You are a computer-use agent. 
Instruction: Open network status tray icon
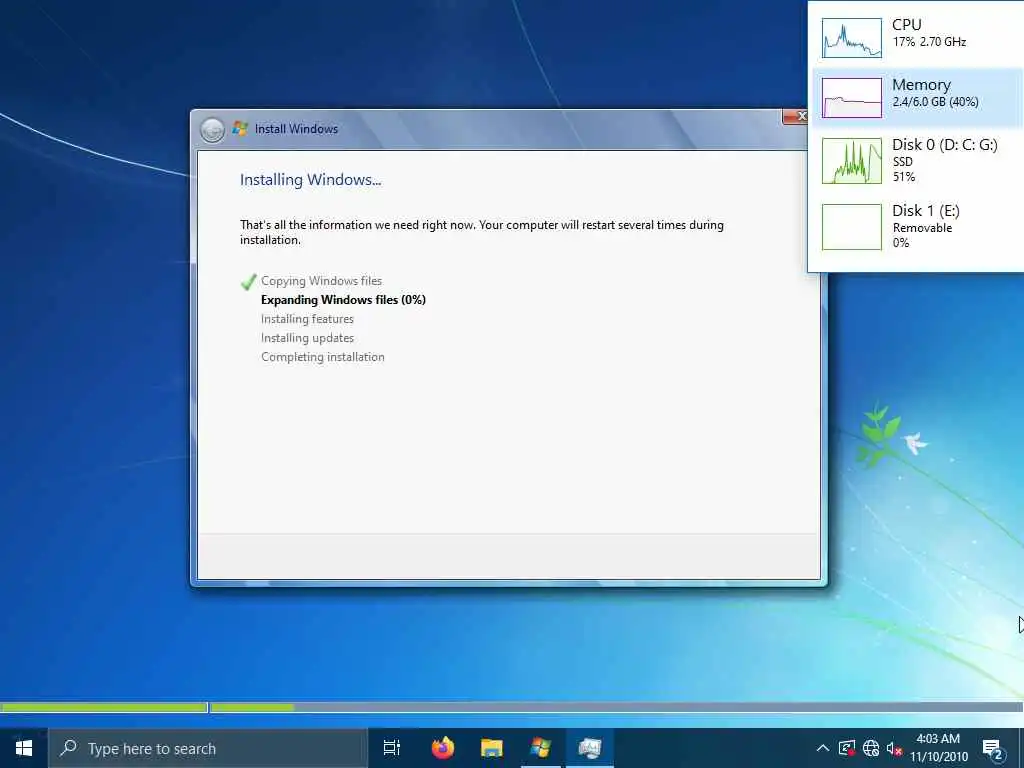point(871,748)
